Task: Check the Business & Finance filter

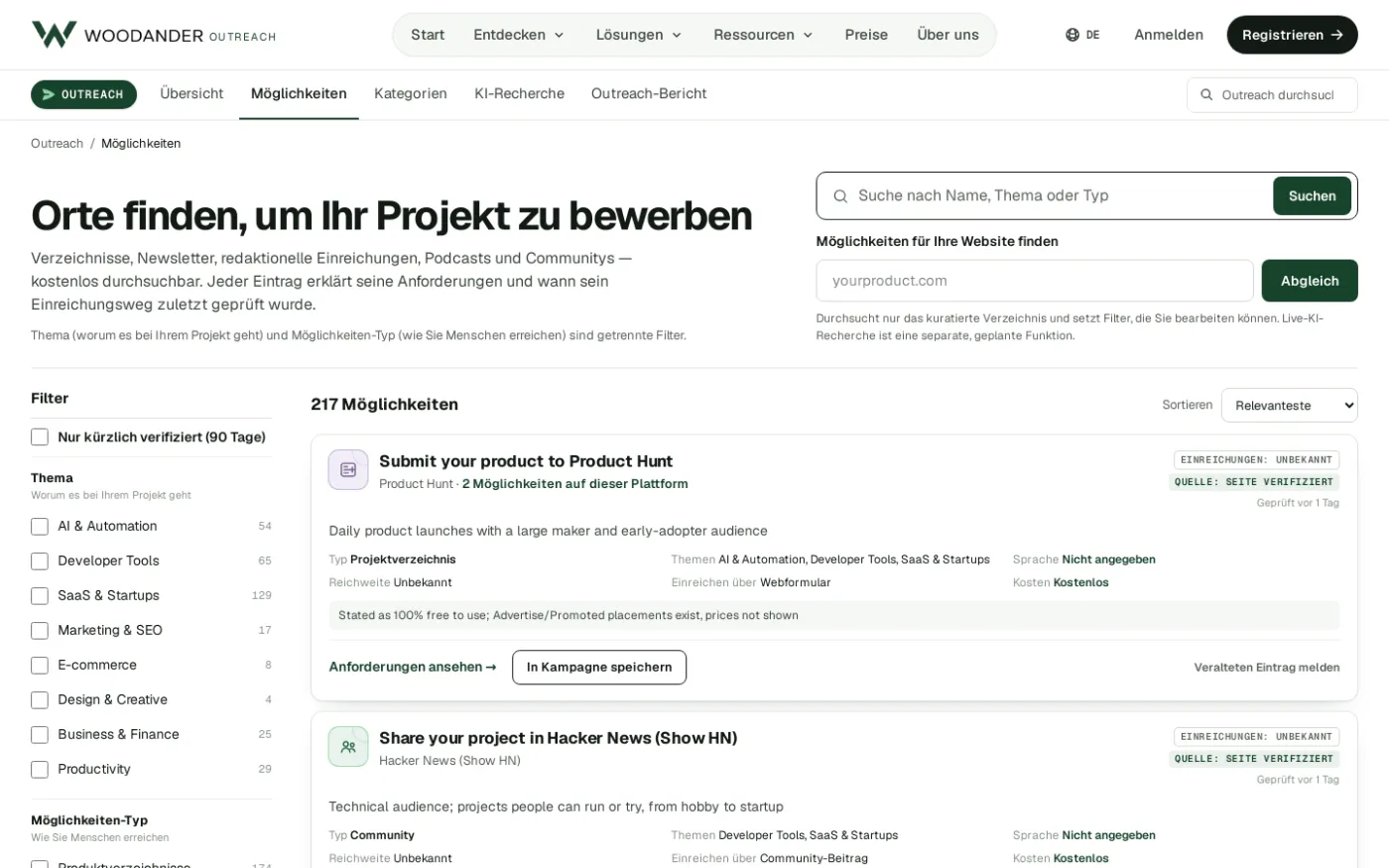Action: tap(40, 735)
